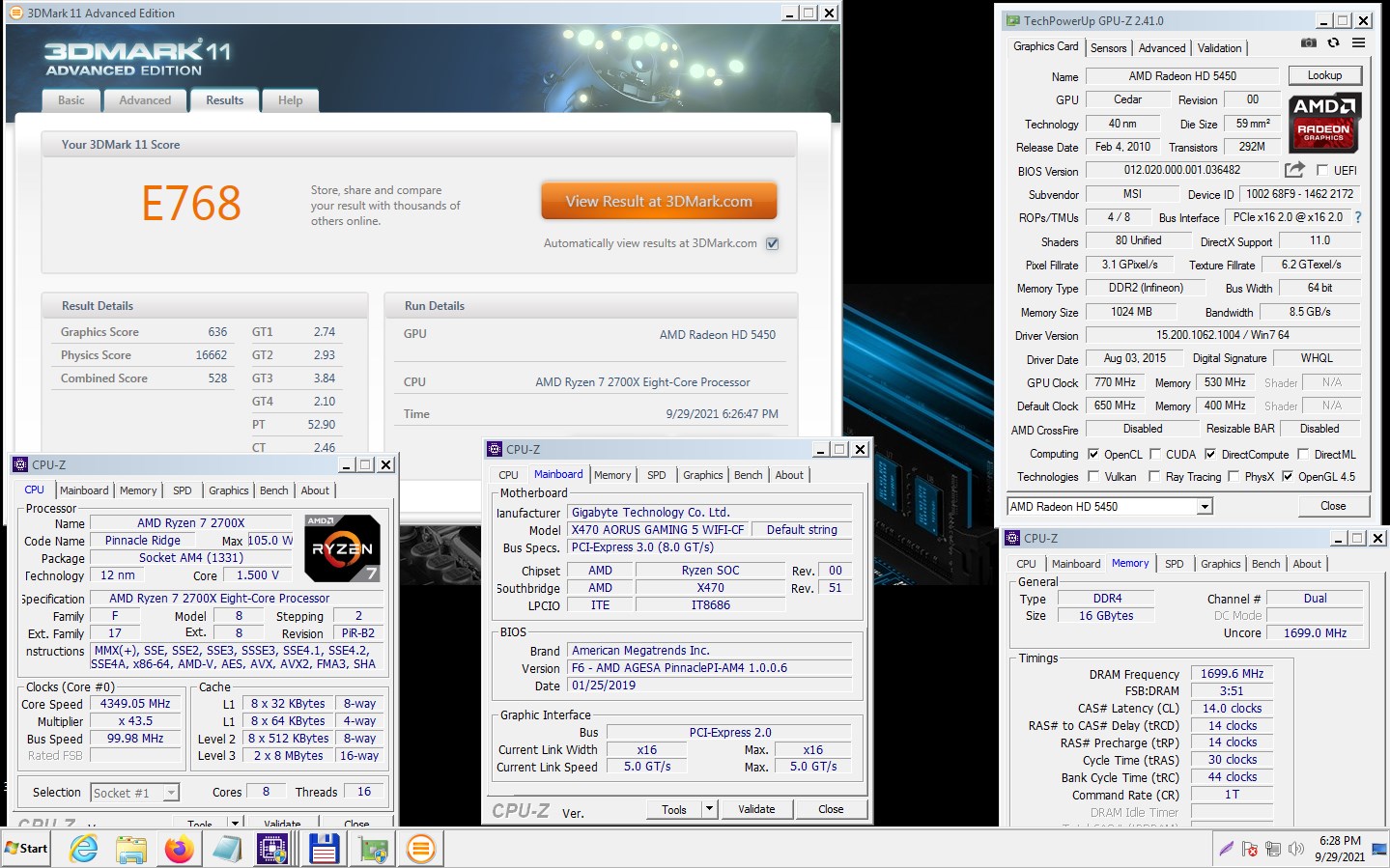This screenshot has height=868, width=1390.
Task: Toggle the DirectML checkbox
Action: (1303, 454)
